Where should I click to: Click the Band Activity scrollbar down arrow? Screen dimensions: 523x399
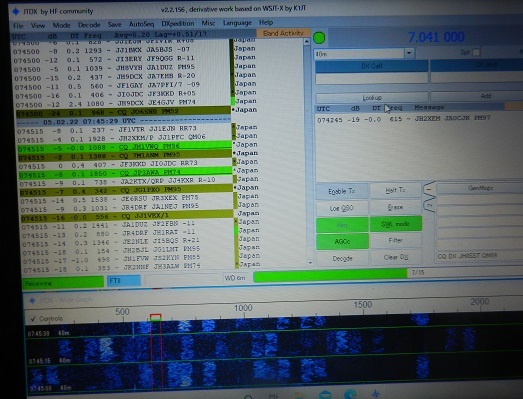[310, 263]
